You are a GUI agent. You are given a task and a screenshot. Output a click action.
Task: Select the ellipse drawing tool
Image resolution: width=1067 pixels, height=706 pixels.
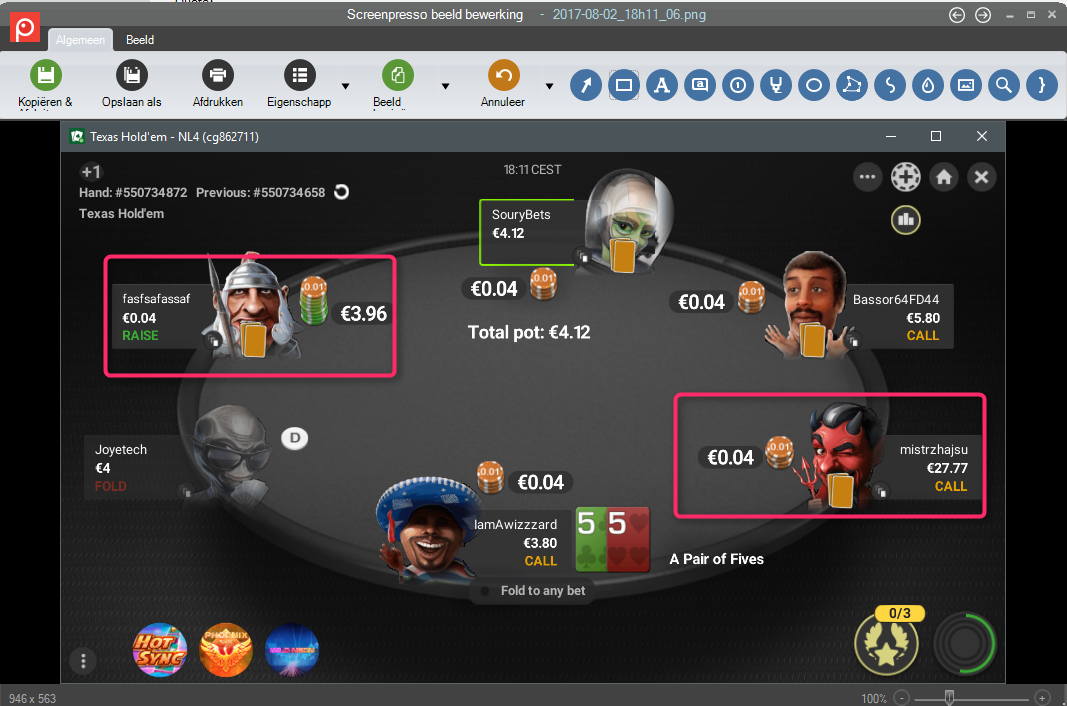click(814, 86)
